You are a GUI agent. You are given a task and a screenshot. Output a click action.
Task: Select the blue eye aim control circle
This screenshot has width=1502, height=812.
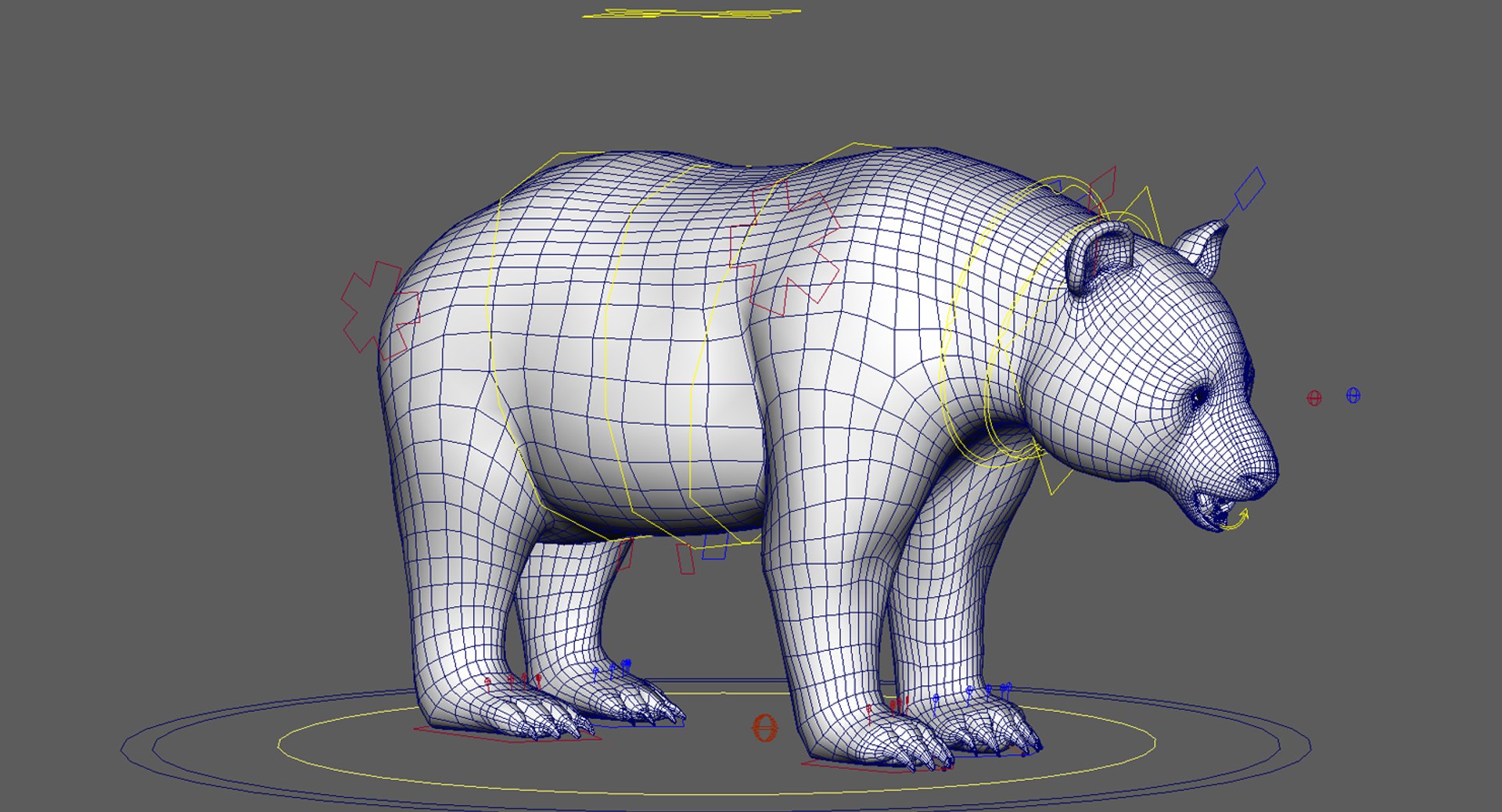tap(1353, 396)
